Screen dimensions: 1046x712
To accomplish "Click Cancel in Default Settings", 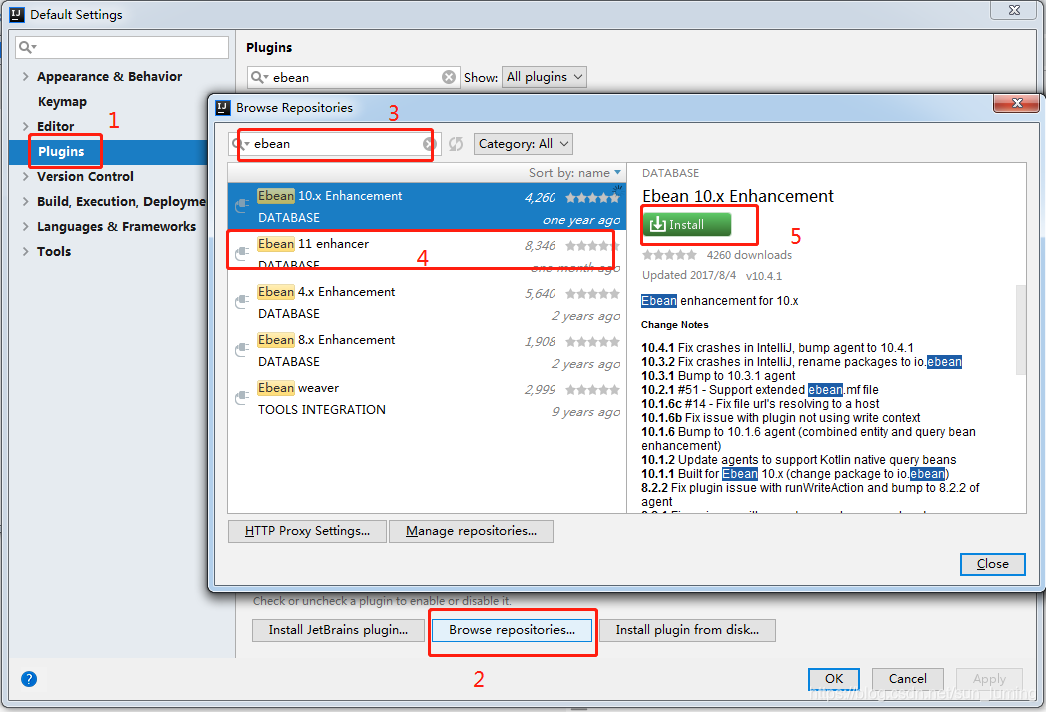I will coord(907,679).
